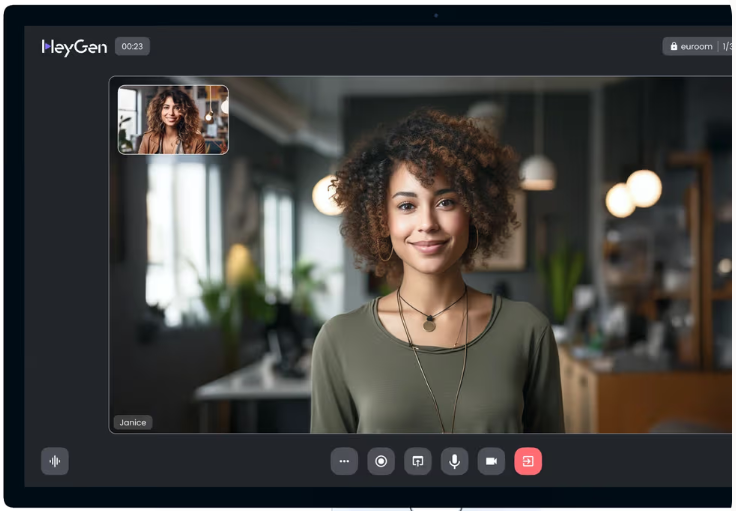Click the play-shaped mark in HeyGen logo
This screenshot has height=511, width=736.
pyautogui.click(x=46, y=47)
